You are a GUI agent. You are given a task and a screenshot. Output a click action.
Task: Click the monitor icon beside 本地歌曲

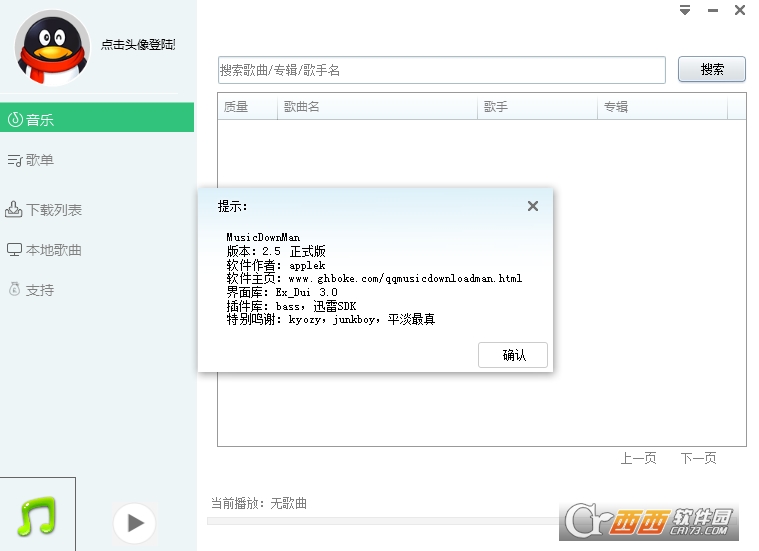[x=14, y=250]
